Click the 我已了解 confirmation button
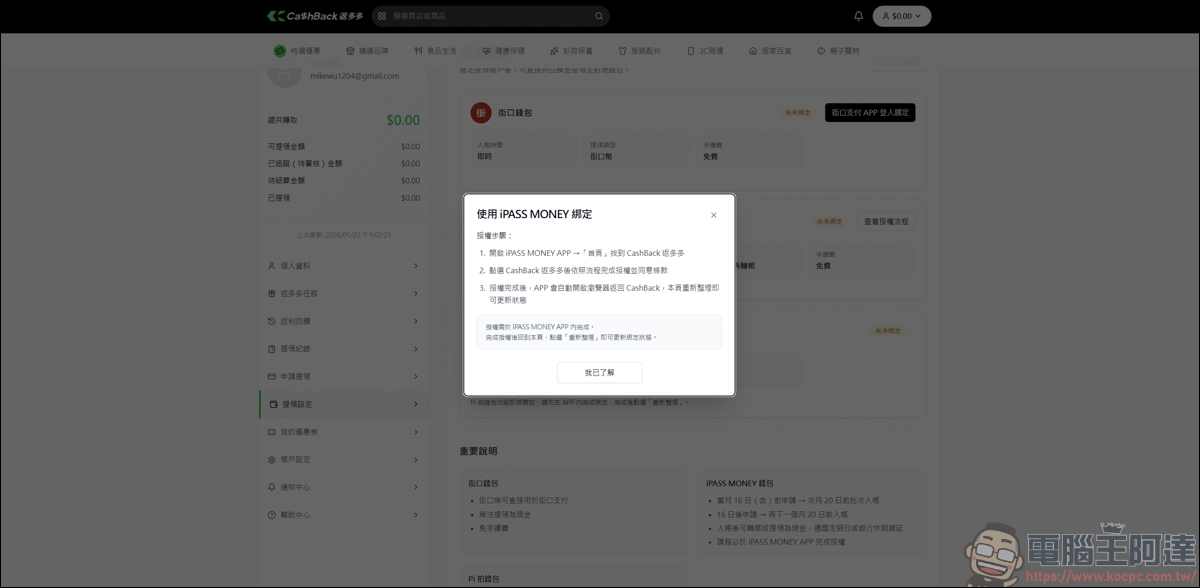This screenshot has height=588, width=1200. (599, 372)
